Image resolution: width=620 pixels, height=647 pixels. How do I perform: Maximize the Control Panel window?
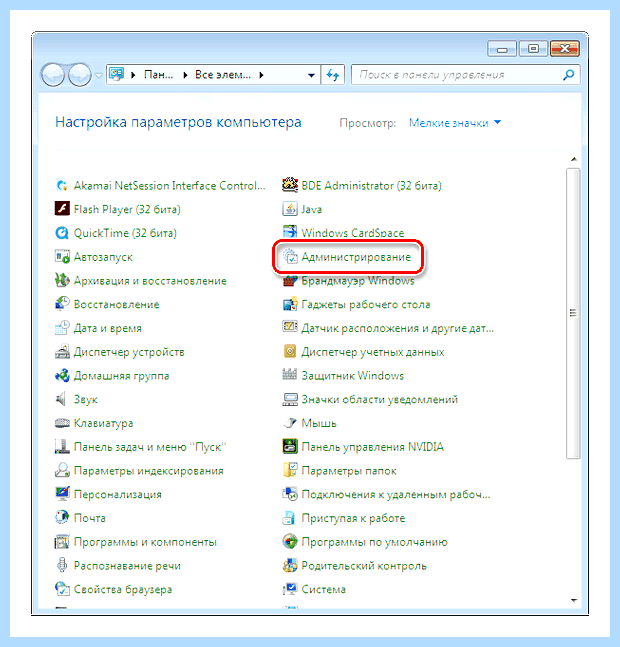coord(533,49)
